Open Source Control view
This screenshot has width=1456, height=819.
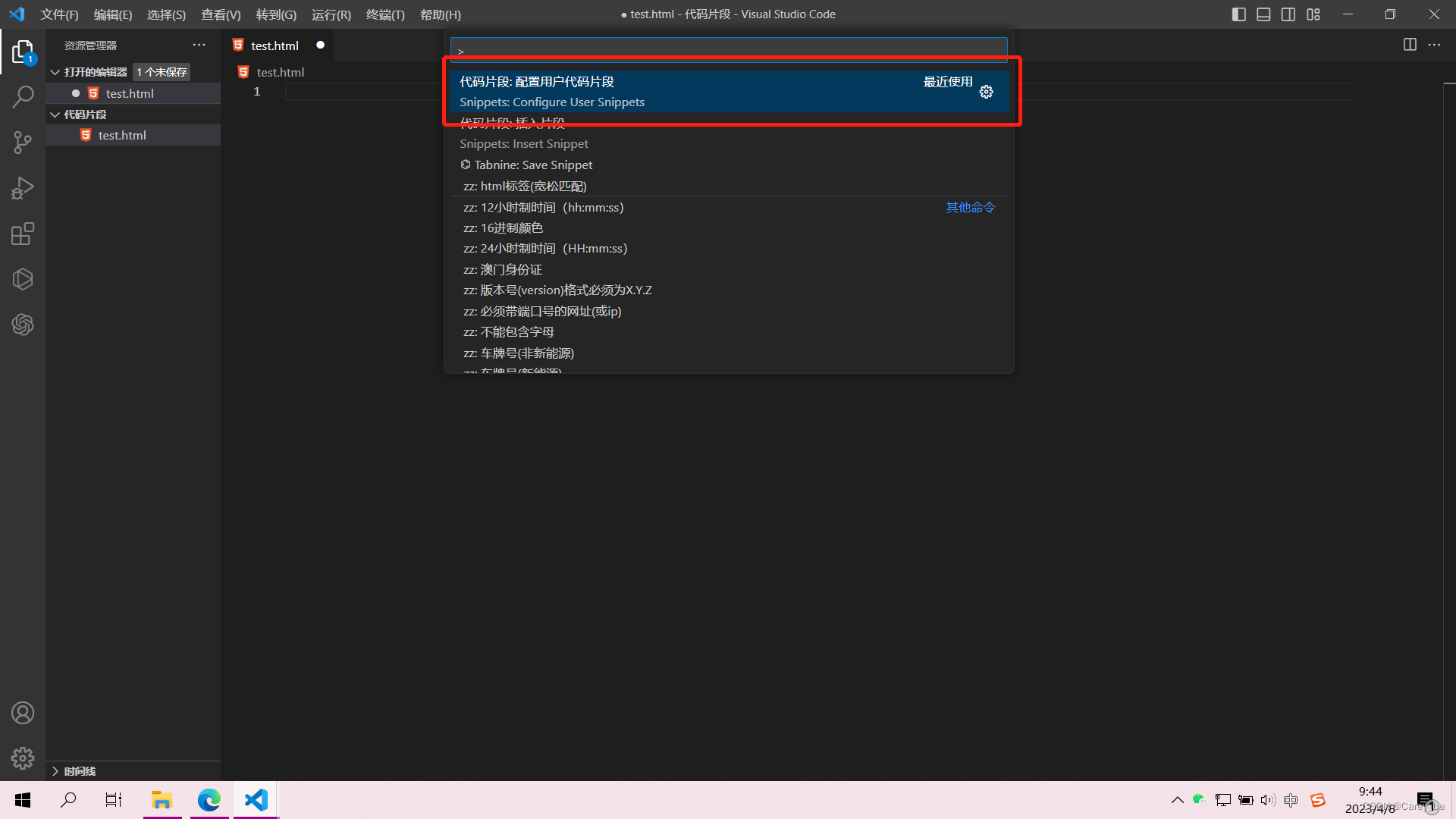(x=23, y=143)
